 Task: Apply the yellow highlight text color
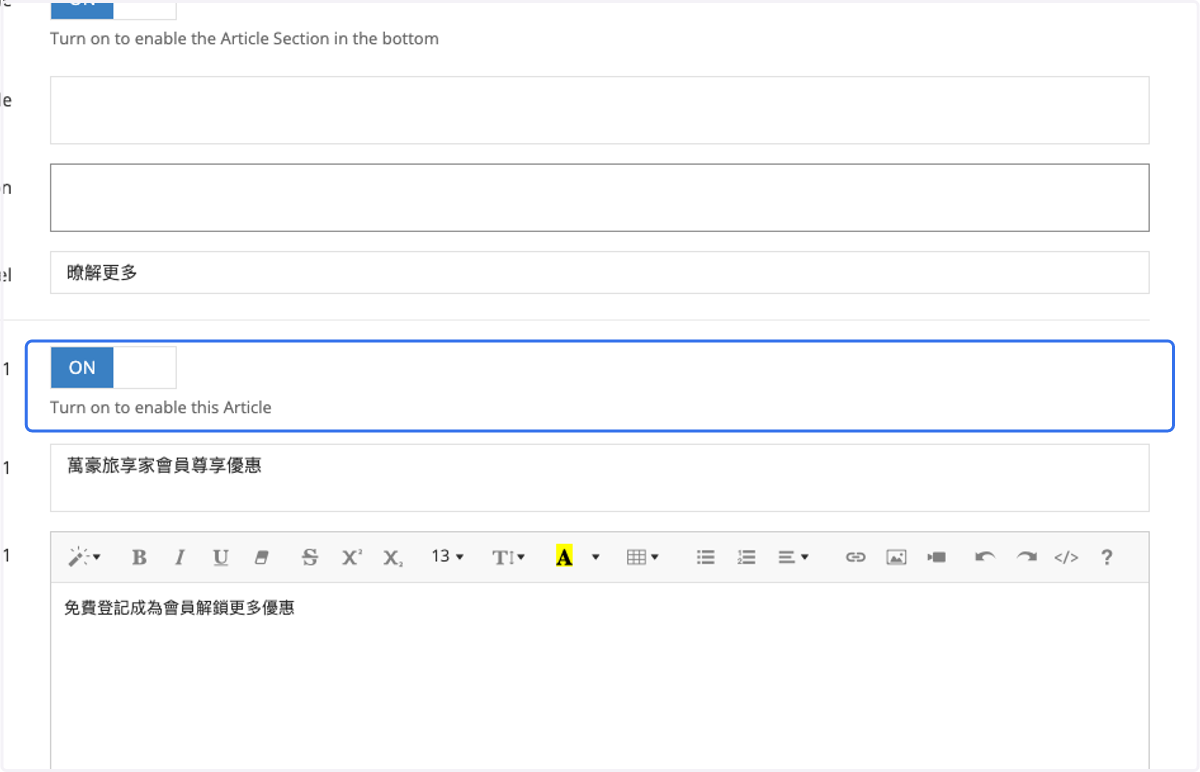pyautogui.click(x=564, y=557)
